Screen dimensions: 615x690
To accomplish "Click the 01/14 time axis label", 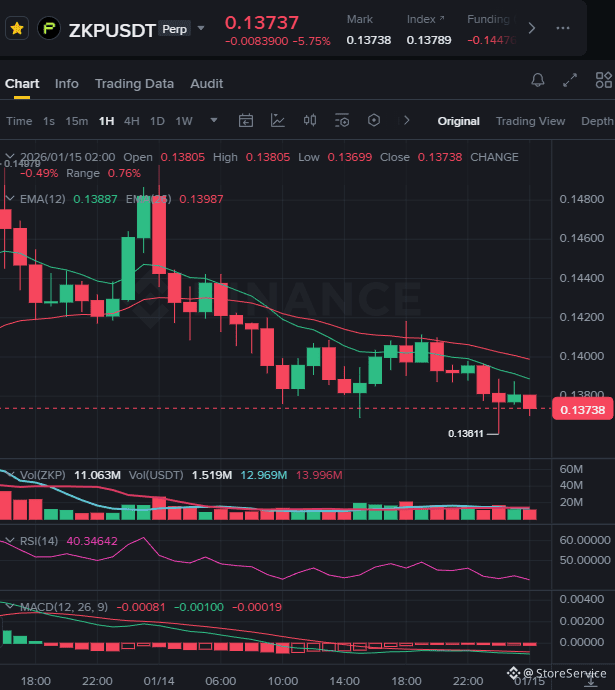I will click(x=159, y=681).
